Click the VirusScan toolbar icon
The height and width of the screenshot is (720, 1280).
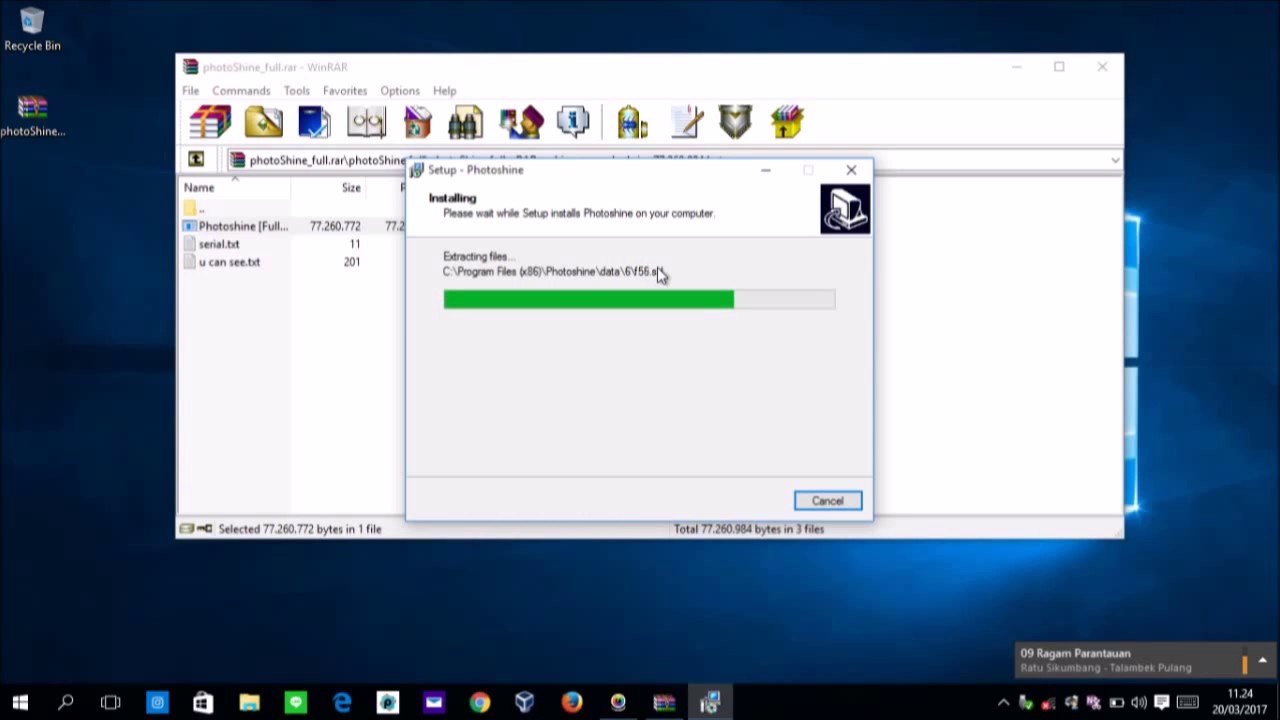tap(632, 122)
